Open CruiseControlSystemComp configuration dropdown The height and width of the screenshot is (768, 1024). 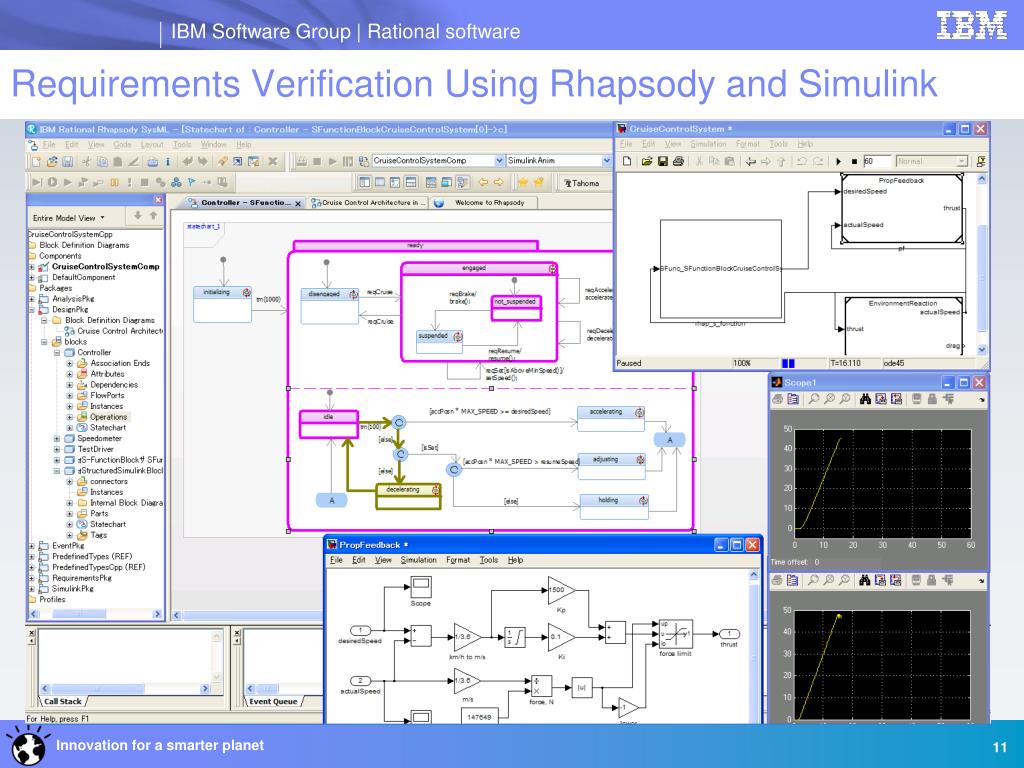pos(500,161)
